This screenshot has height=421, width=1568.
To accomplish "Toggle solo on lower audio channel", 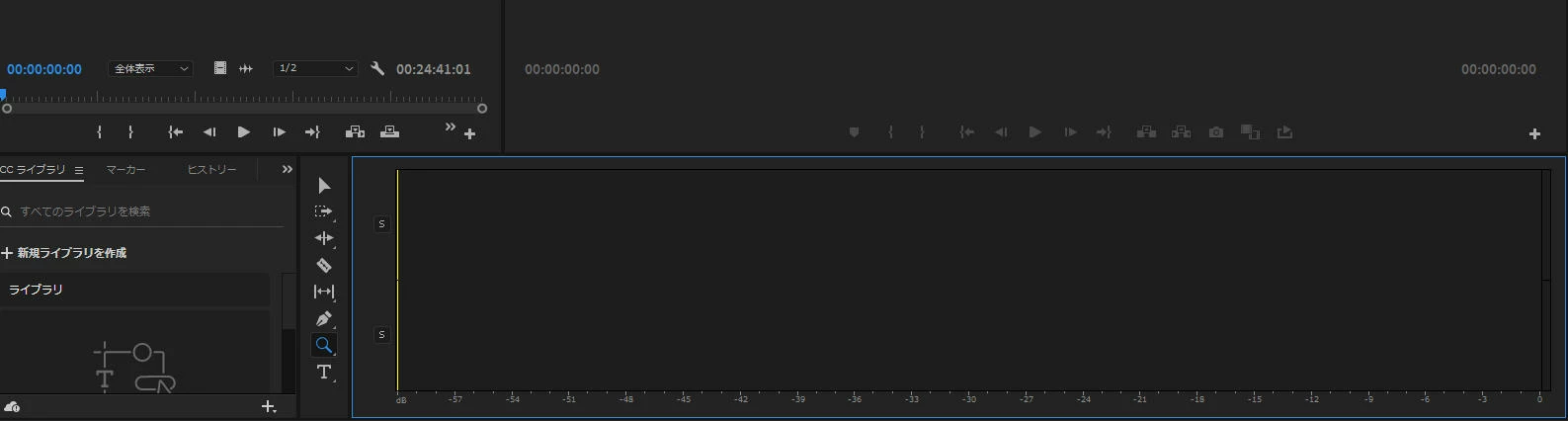I will pos(381,335).
